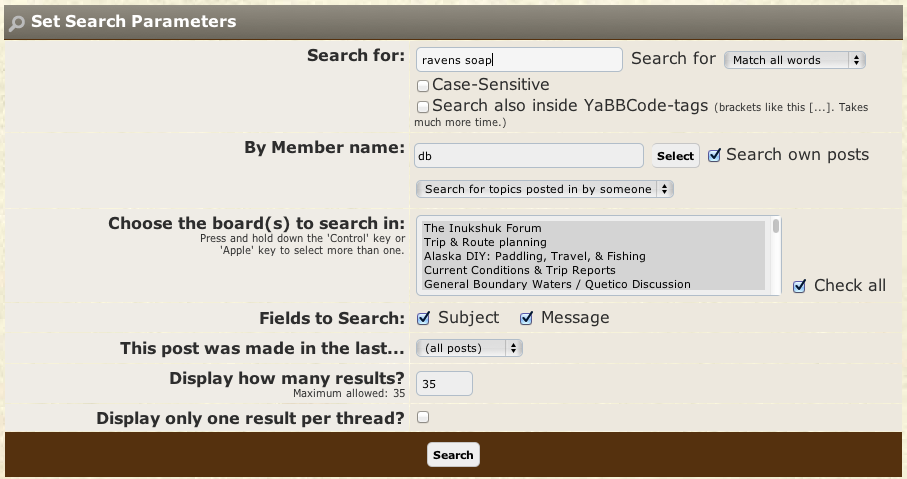This screenshot has width=907, height=479.
Task: Enable Search also inside YaBBCode-tags
Action: (423, 107)
